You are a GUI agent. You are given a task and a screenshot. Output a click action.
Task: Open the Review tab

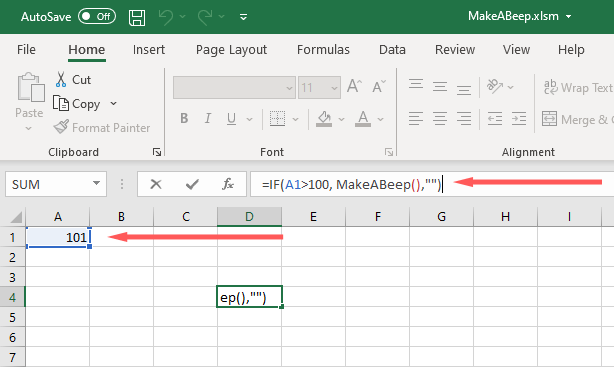pos(455,50)
